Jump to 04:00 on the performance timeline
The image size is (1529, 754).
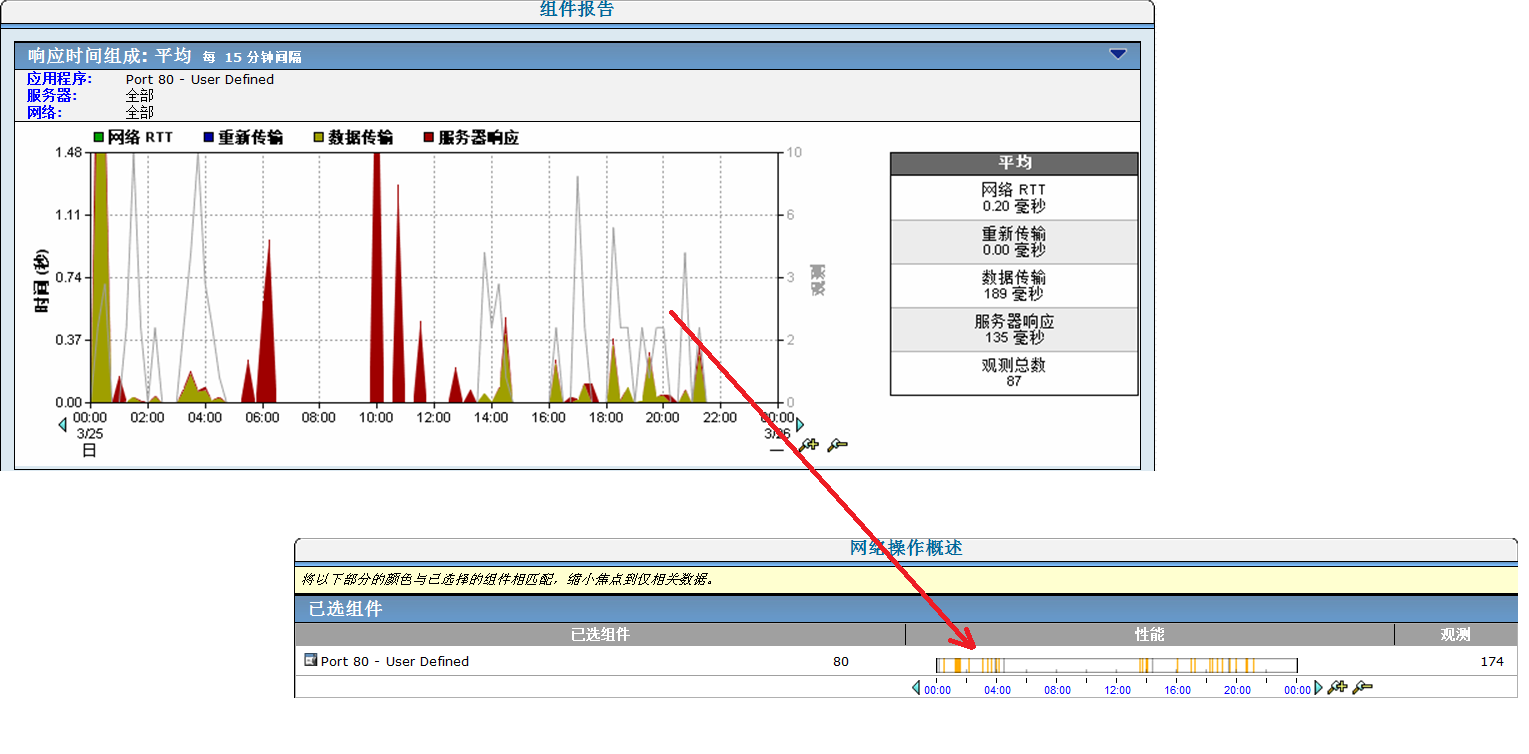pyautogui.click(x=997, y=690)
